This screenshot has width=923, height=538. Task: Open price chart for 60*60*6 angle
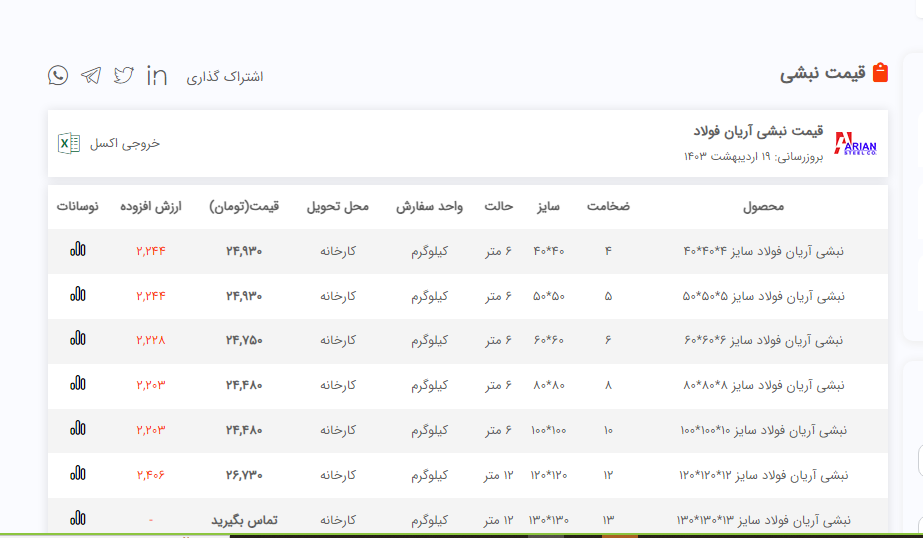click(78, 339)
